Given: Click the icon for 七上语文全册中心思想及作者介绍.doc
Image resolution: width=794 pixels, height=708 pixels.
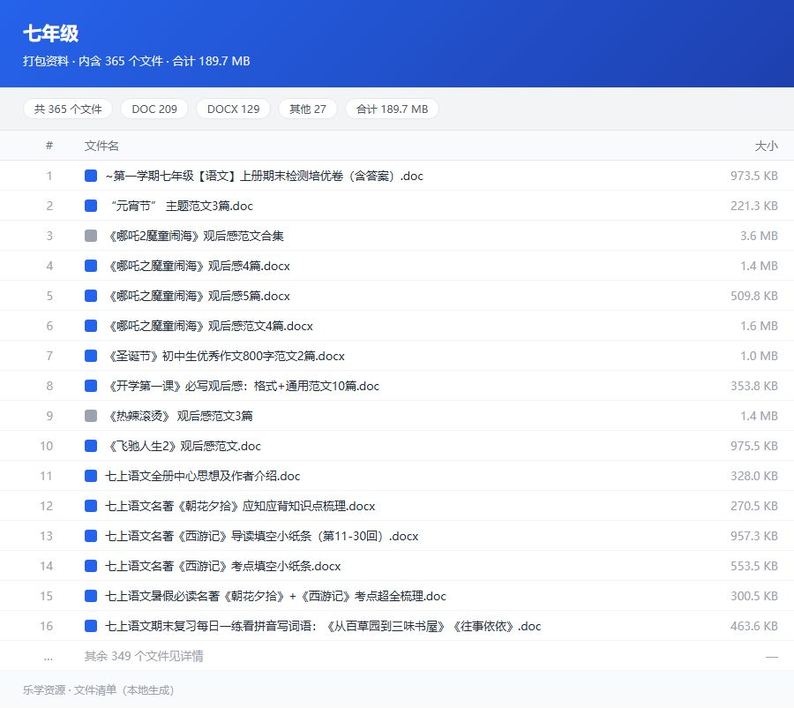Looking at the screenshot, I should [x=91, y=476].
